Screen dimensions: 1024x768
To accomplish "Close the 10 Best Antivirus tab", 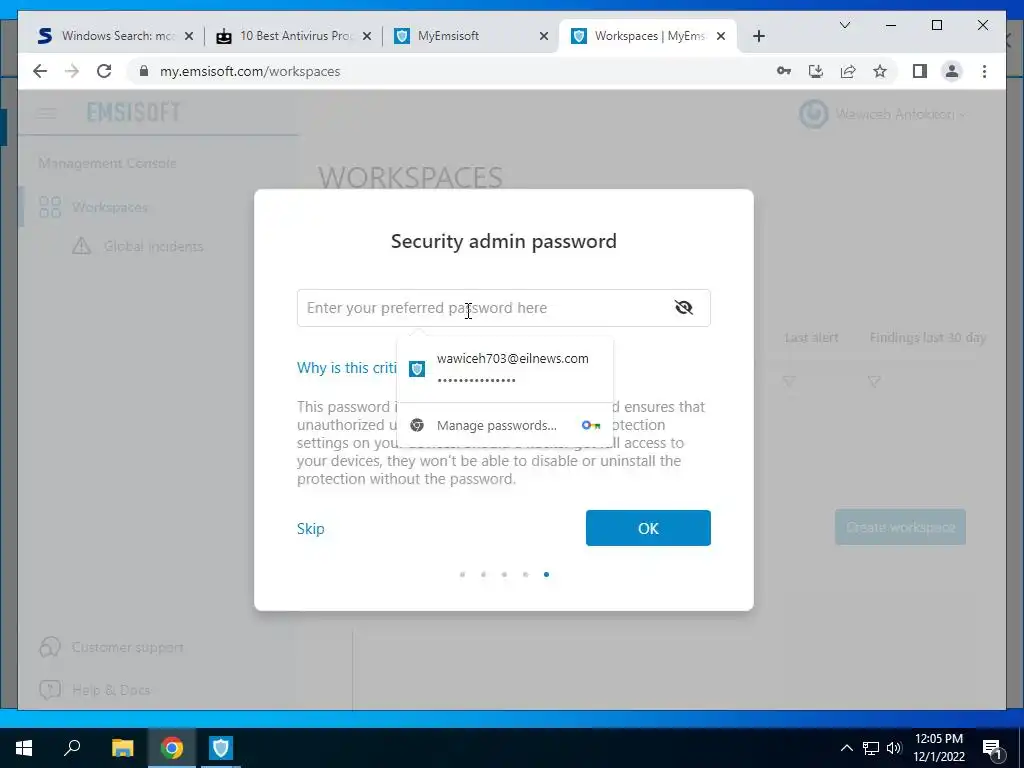I will [x=367, y=36].
